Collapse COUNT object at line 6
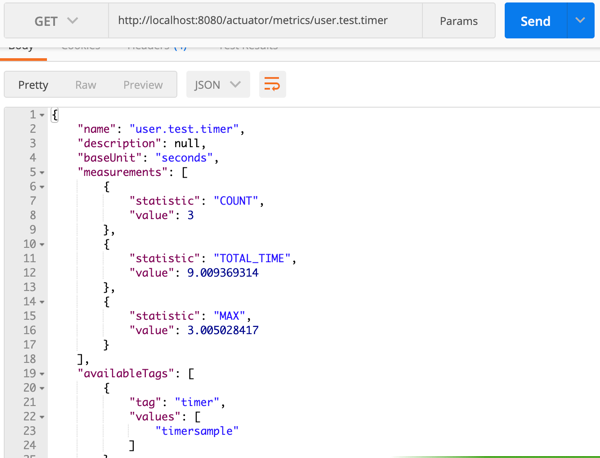Image resolution: width=600 pixels, height=458 pixels. coord(42,187)
